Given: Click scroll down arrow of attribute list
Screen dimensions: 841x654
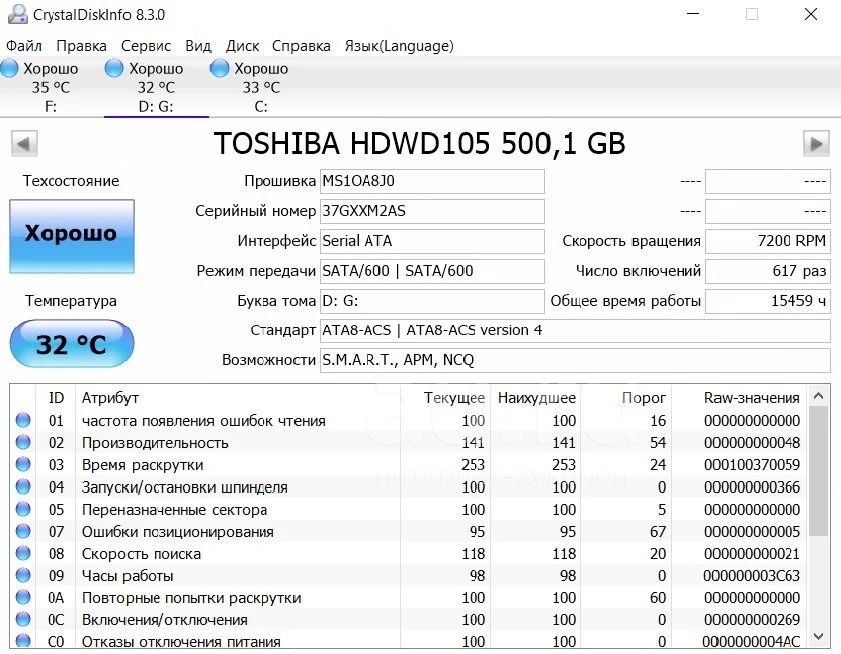Looking at the screenshot, I should 818,636.
